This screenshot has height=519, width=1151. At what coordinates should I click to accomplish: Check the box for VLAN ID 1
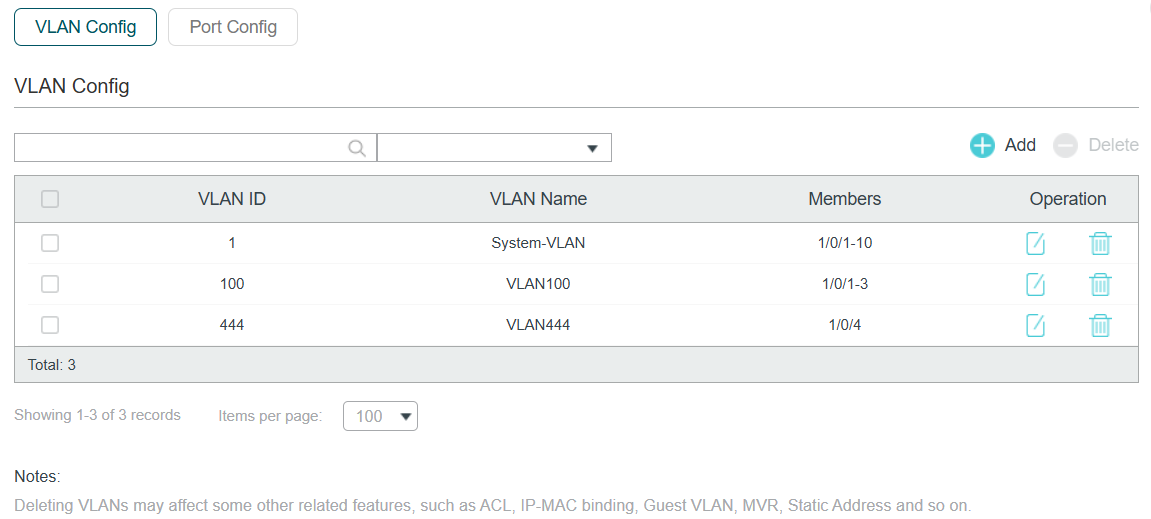click(x=50, y=243)
